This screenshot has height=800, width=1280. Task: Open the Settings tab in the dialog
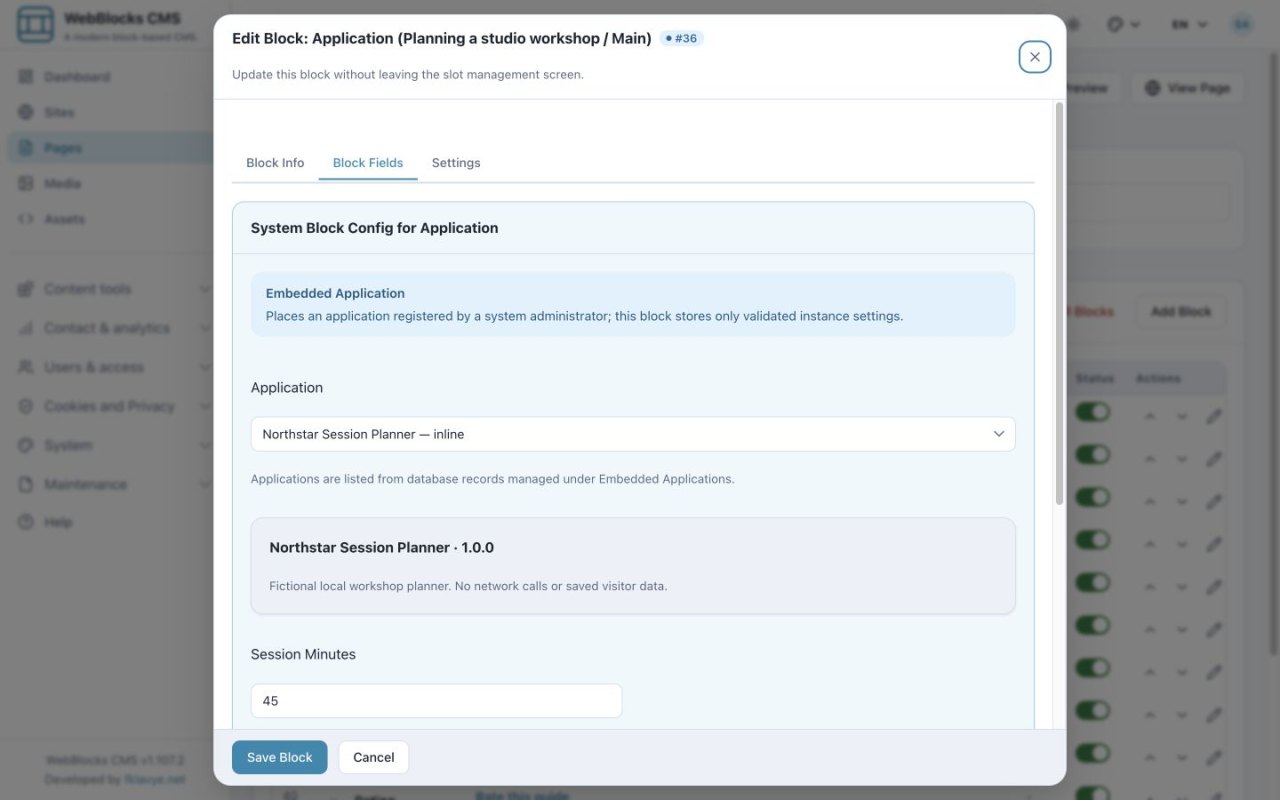tap(456, 163)
